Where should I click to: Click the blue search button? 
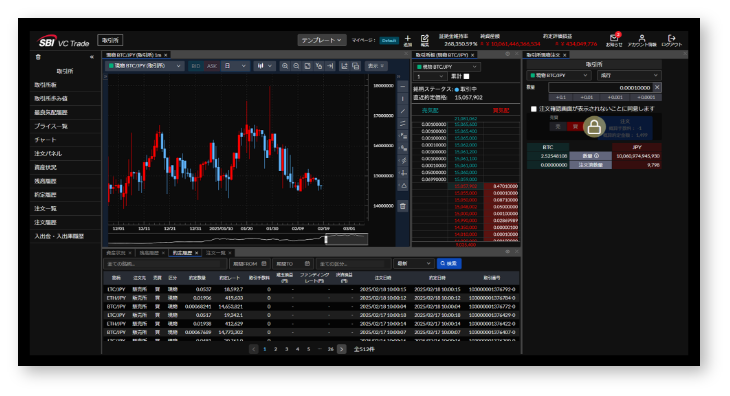(x=449, y=263)
